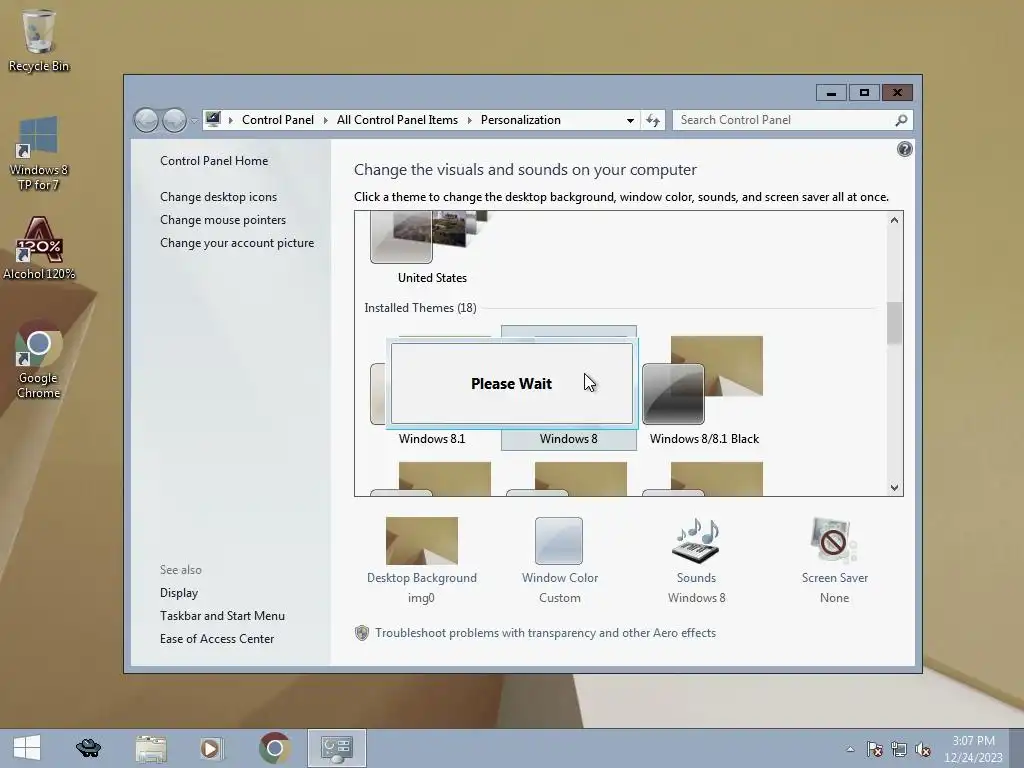Select the Personalization breadcrumb
Screen dimensions: 1024x768
[x=520, y=120]
